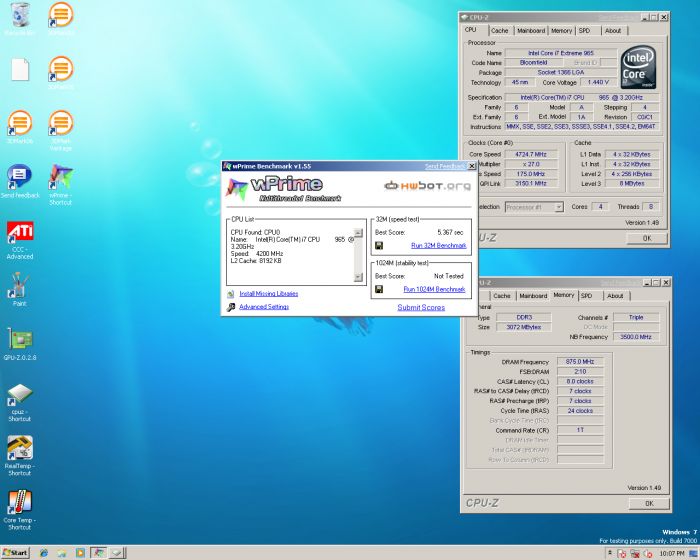
Task: Click the wPrime taskbar button
Action: click(98, 553)
